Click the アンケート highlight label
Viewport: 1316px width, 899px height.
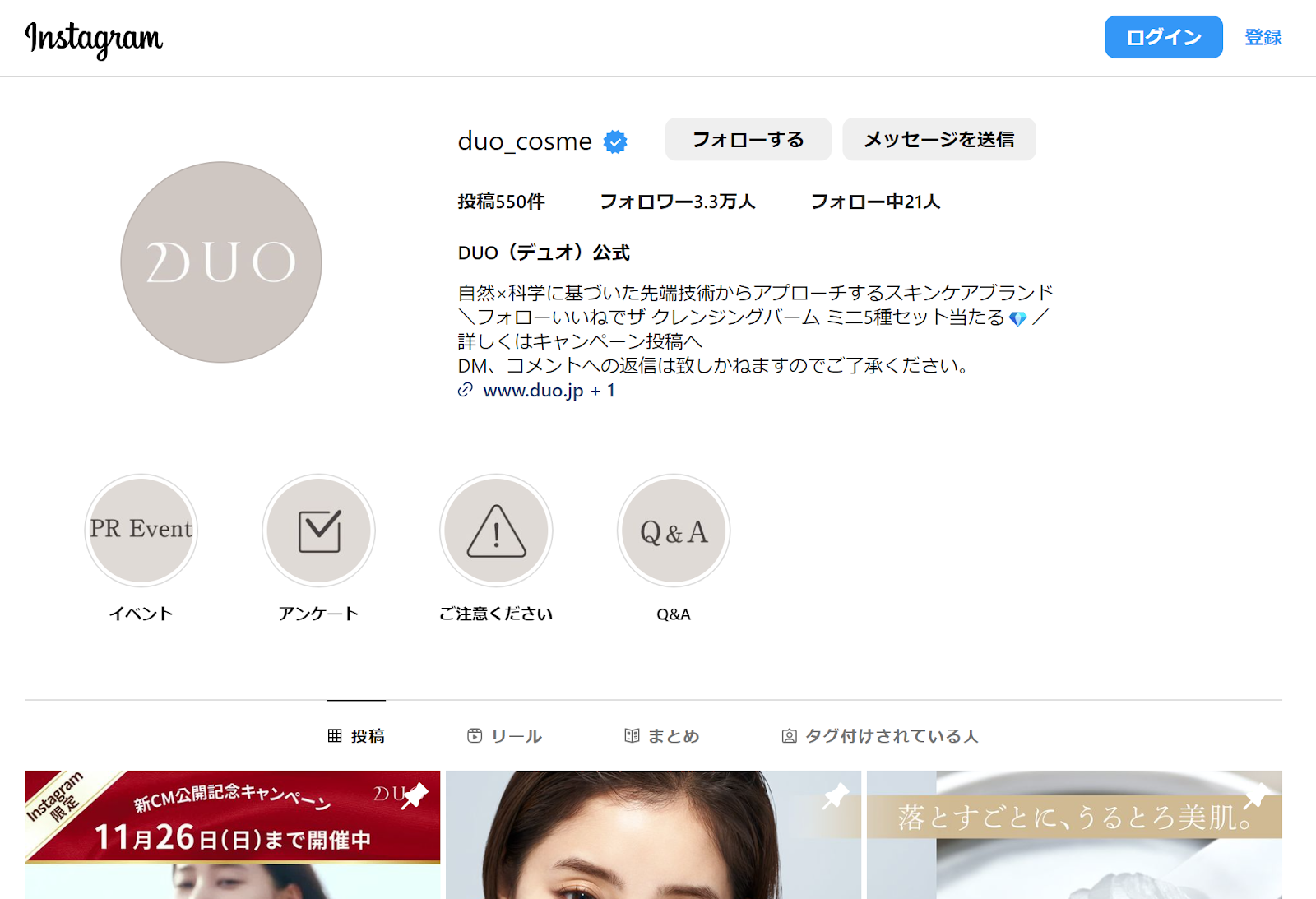319,614
